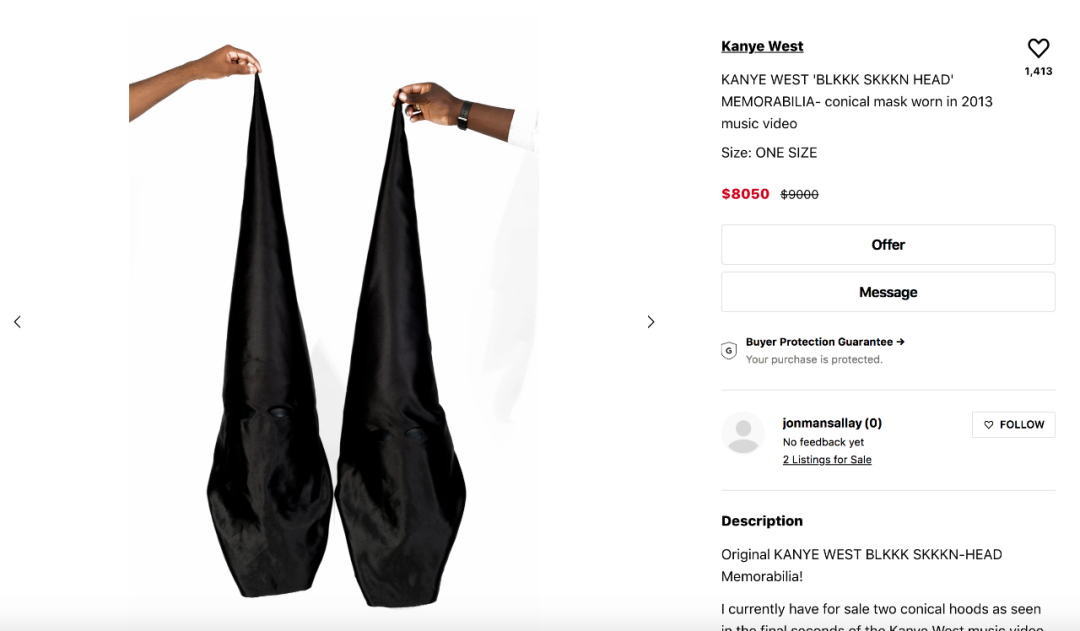1080x631 pixels.
Task: Show the previous product photo with left arrow
Action: 17,322
